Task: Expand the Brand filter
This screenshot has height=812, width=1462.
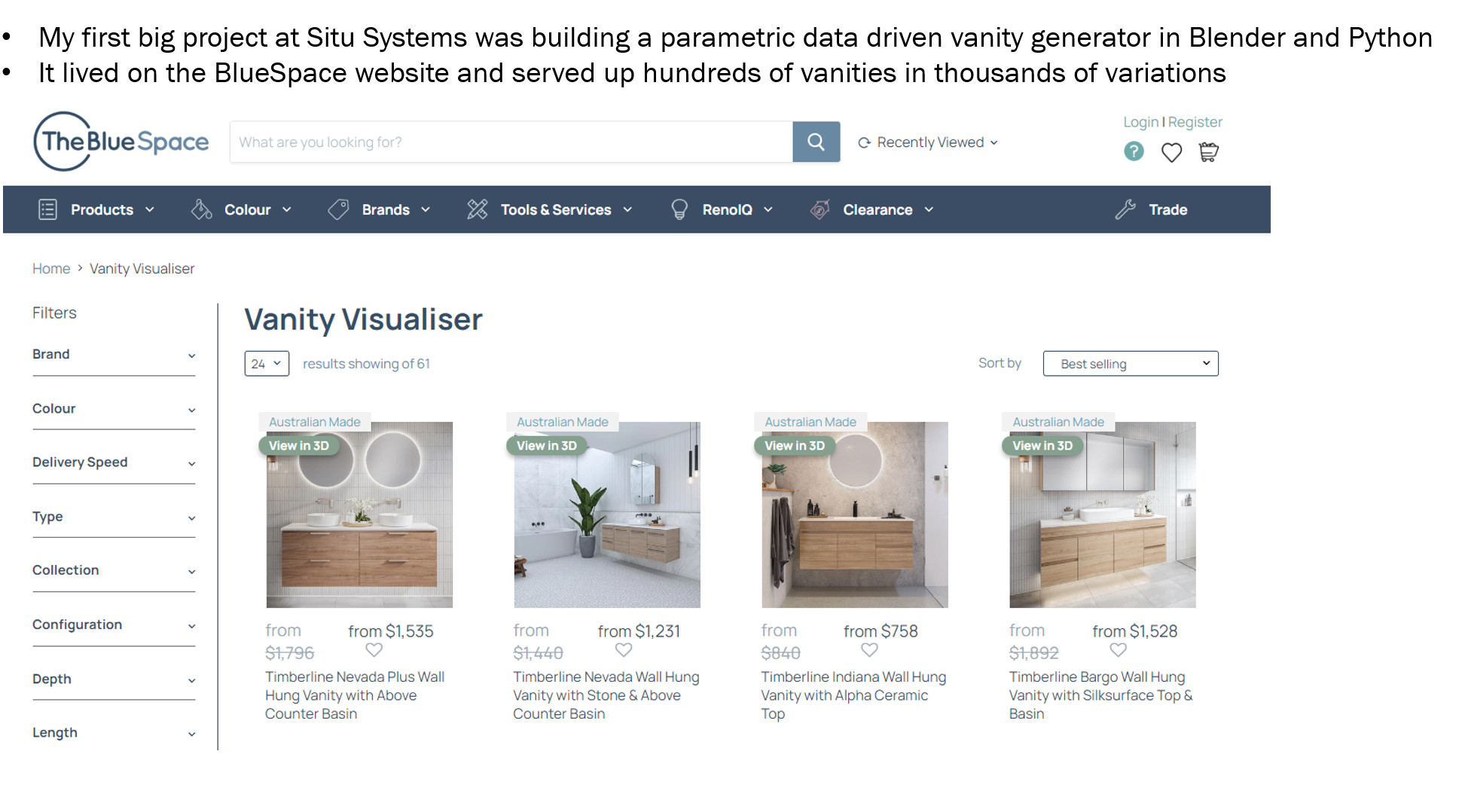Action: 113,355
